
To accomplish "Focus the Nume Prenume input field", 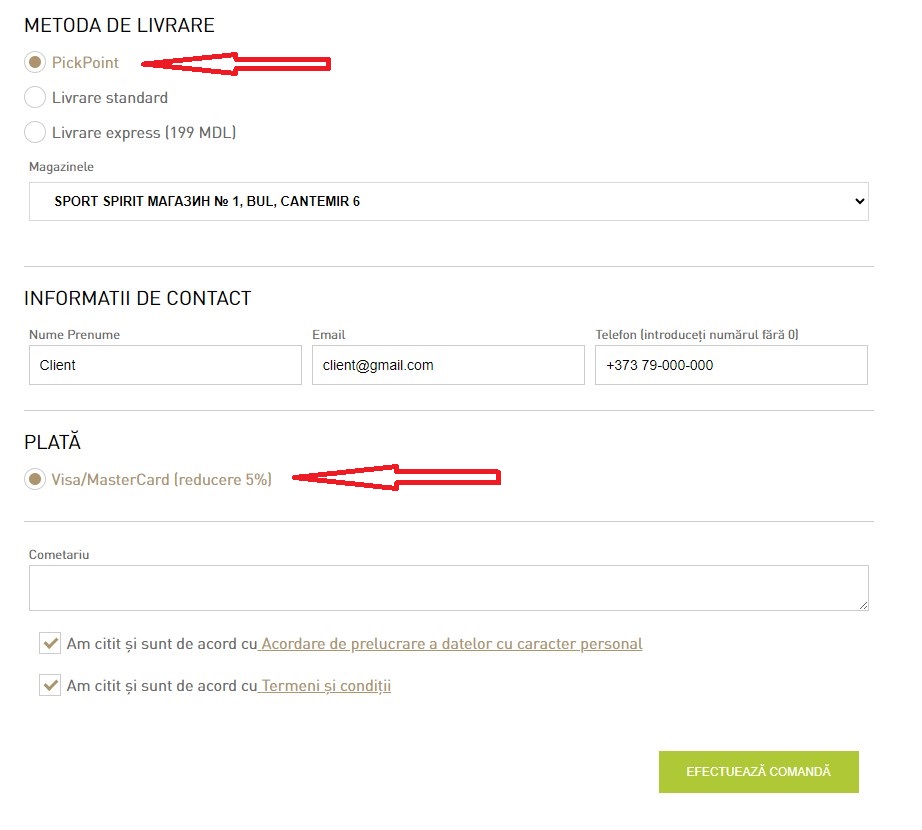I will click(165, 365).
